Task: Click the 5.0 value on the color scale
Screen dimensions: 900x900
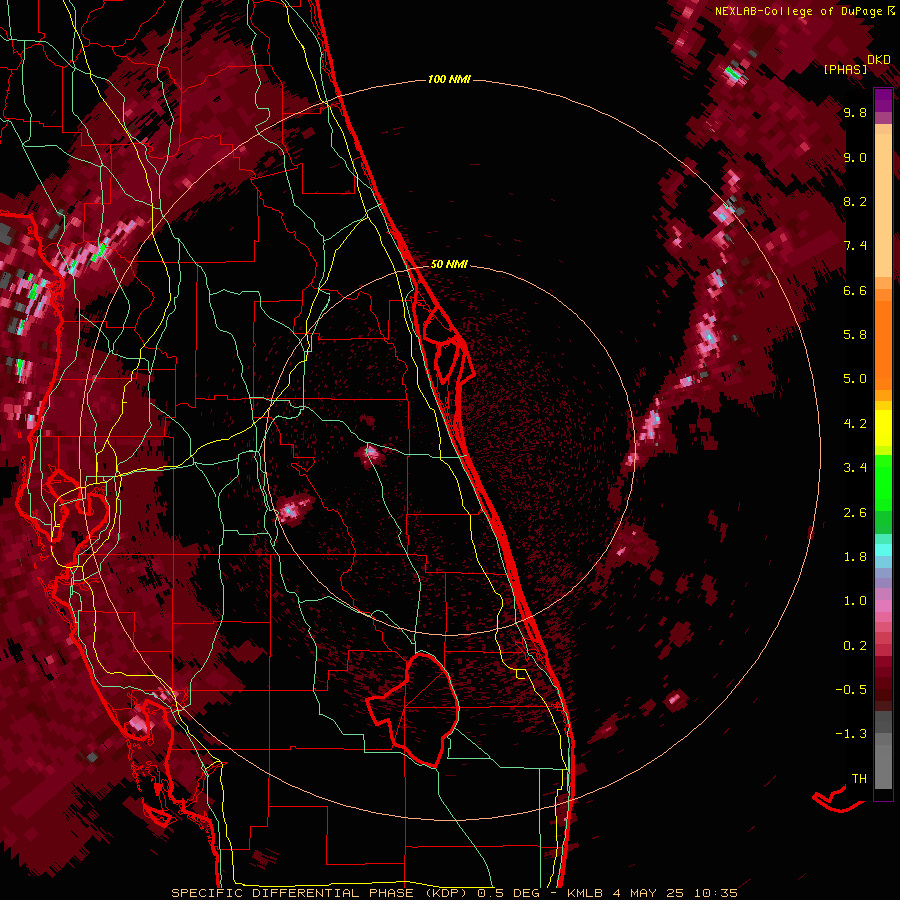Action: click(x=855, y=379)
